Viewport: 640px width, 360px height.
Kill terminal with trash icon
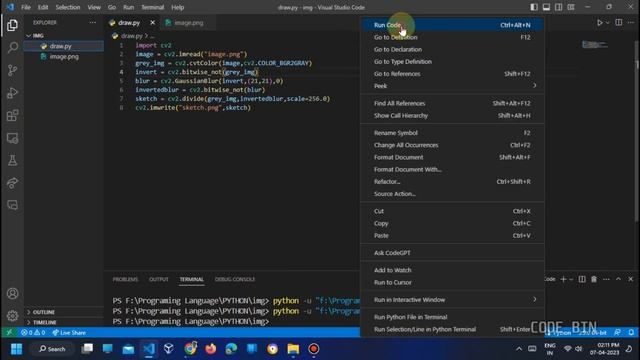tap(594, 279)
